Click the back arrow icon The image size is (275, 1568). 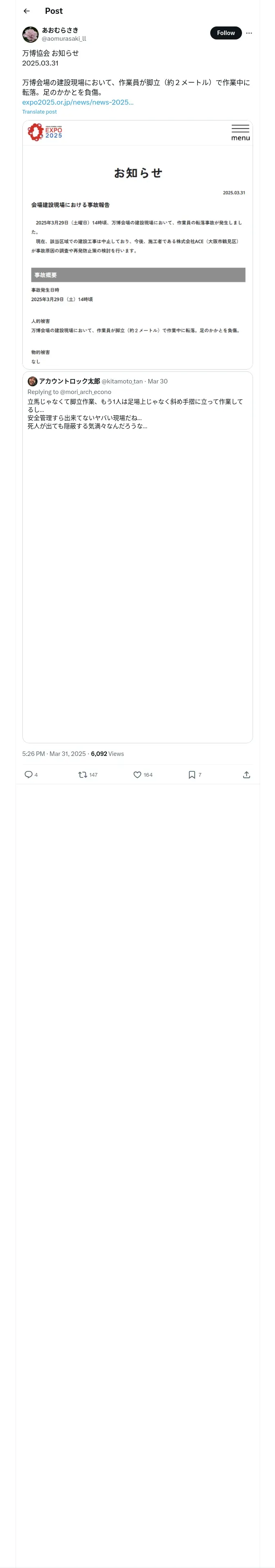(26, 11)
